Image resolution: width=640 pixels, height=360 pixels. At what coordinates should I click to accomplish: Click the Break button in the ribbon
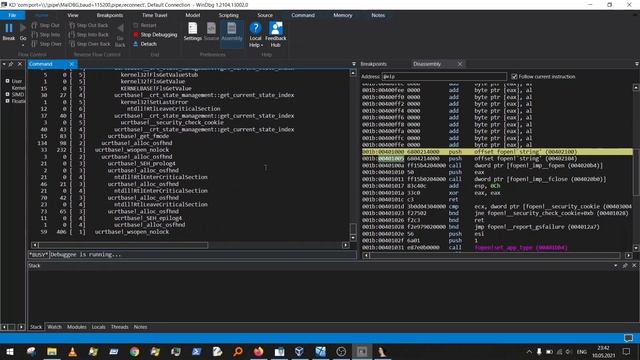9,32
